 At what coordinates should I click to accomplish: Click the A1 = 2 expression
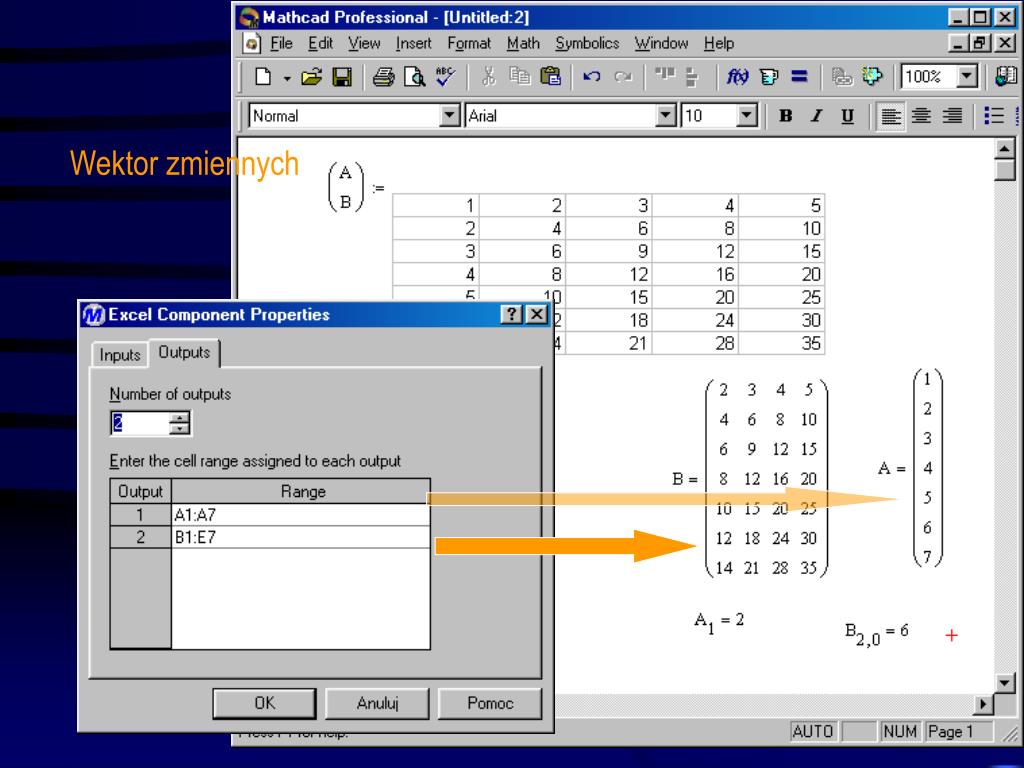click(x=718, y=622)
